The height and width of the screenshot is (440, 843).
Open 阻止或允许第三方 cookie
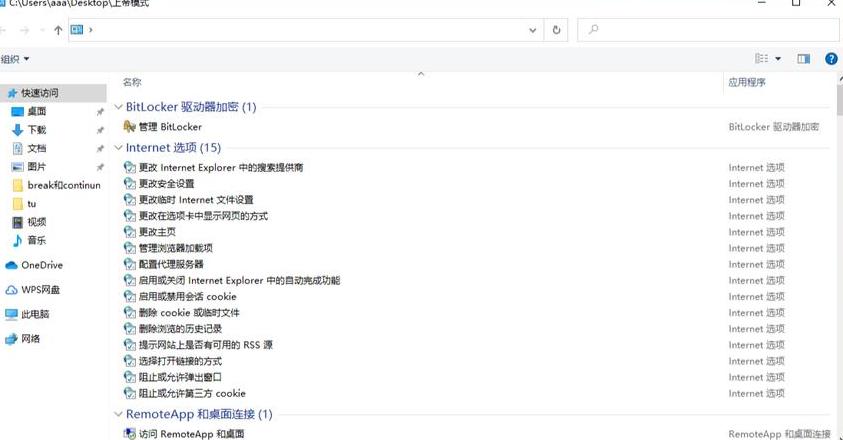(x=192, y=393)
